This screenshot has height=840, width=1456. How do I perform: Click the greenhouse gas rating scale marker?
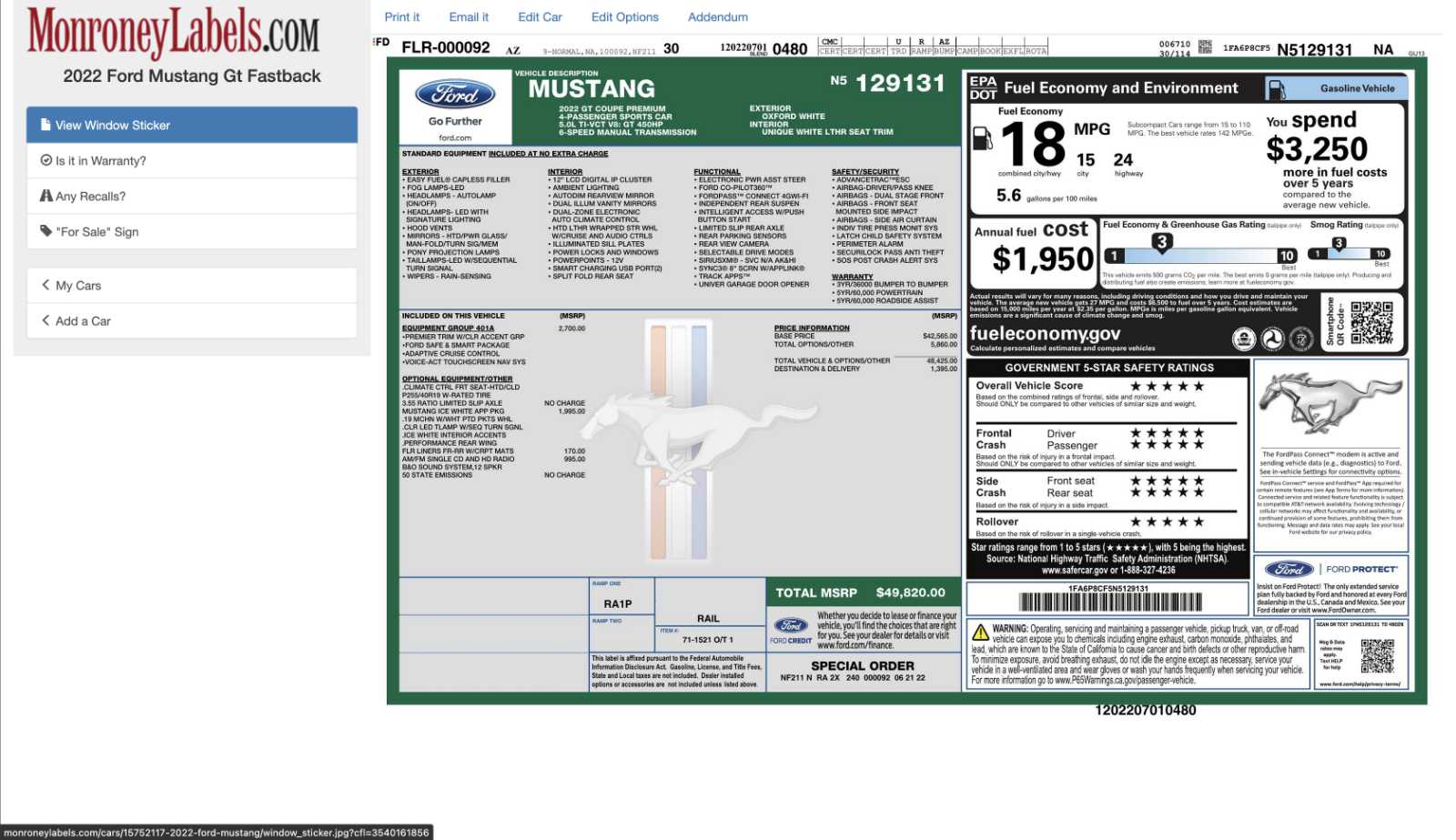[1161, 243]
